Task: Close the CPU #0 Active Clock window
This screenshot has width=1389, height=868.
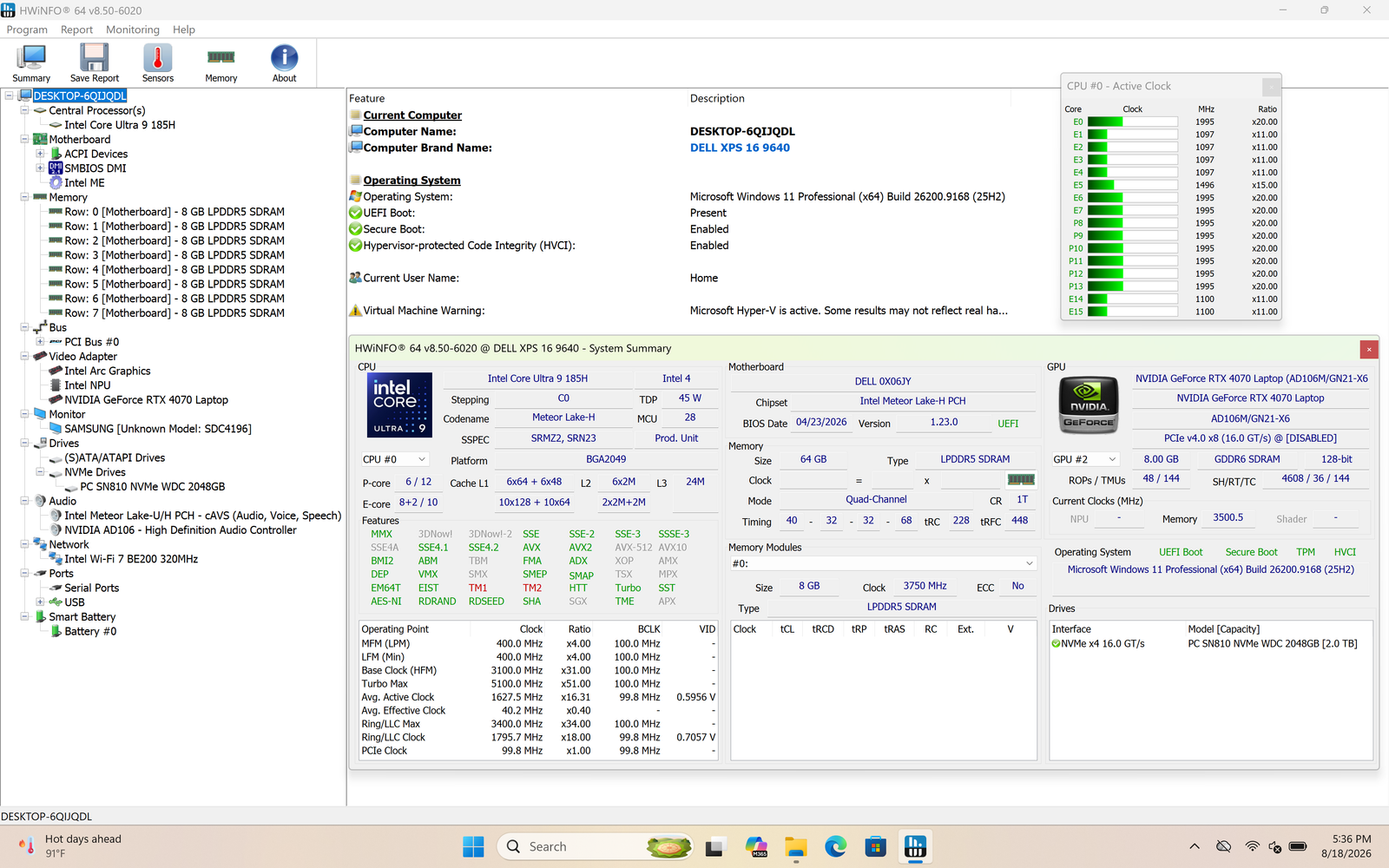Action: pos(1271,86)
